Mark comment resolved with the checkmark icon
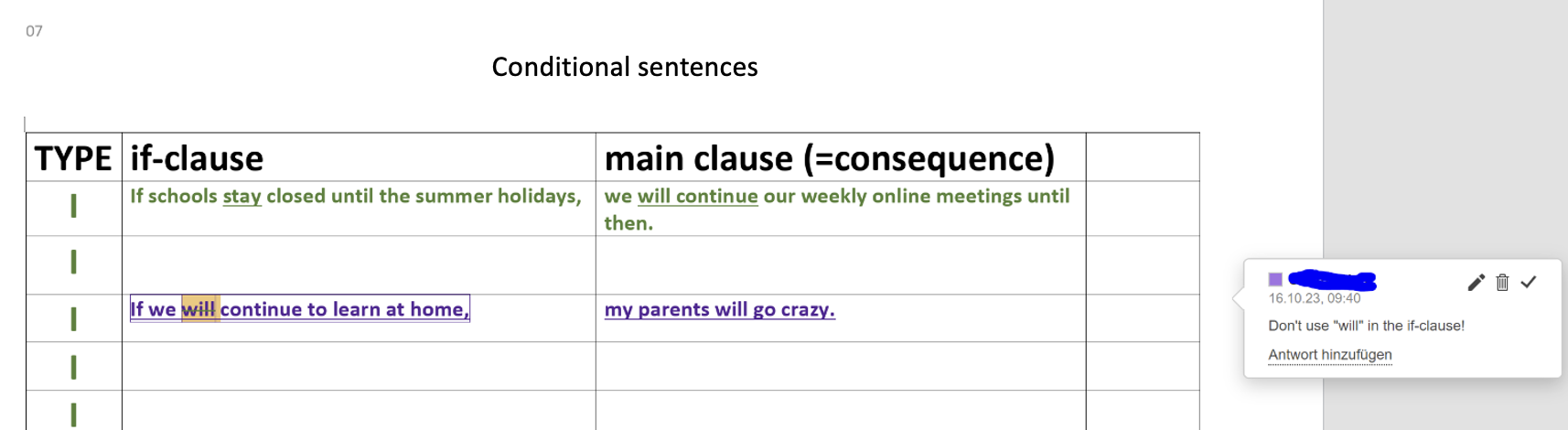Image resolution: width=1568 pixels, height=430 pixels. (x=1529, y=283)
